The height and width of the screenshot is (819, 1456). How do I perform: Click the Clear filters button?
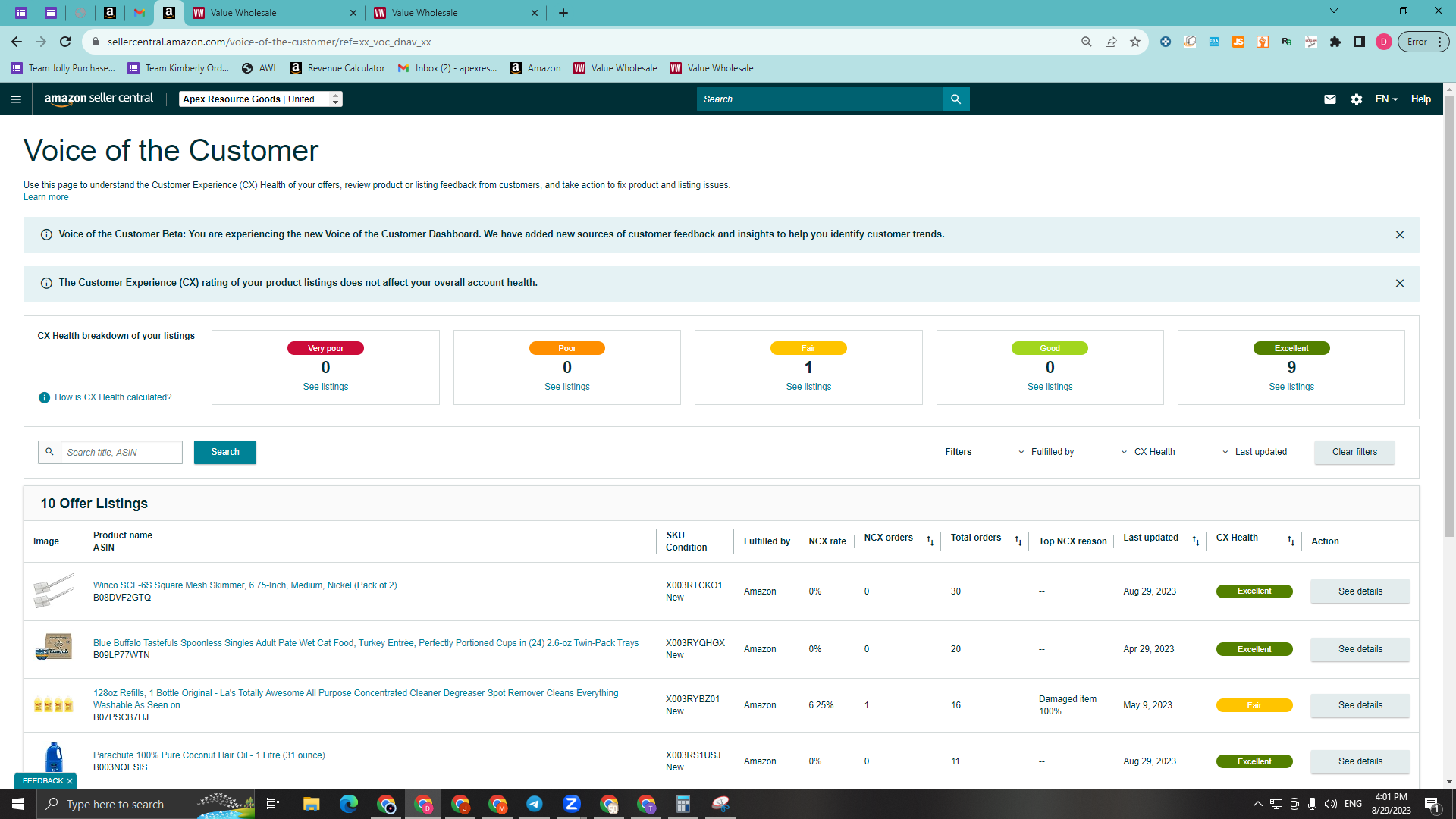point(1354,452)
